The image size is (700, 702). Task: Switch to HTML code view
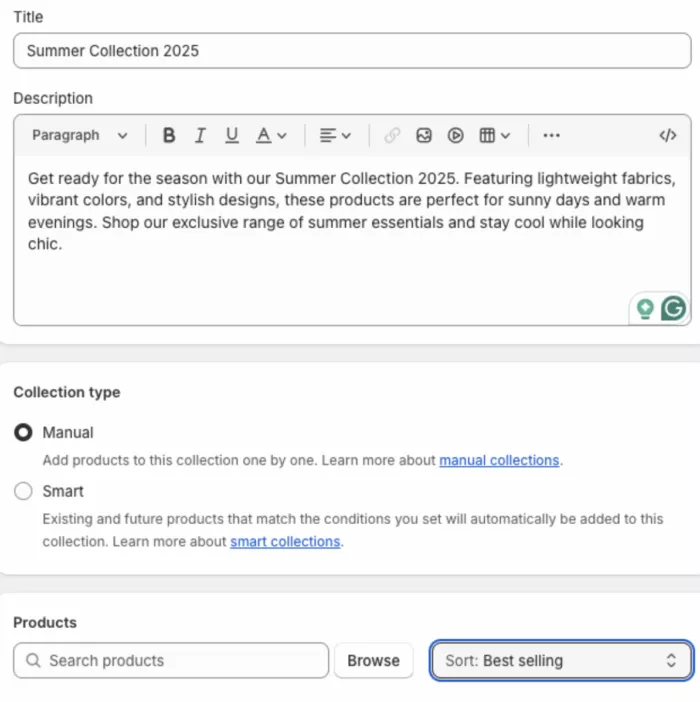pos(668,135)
